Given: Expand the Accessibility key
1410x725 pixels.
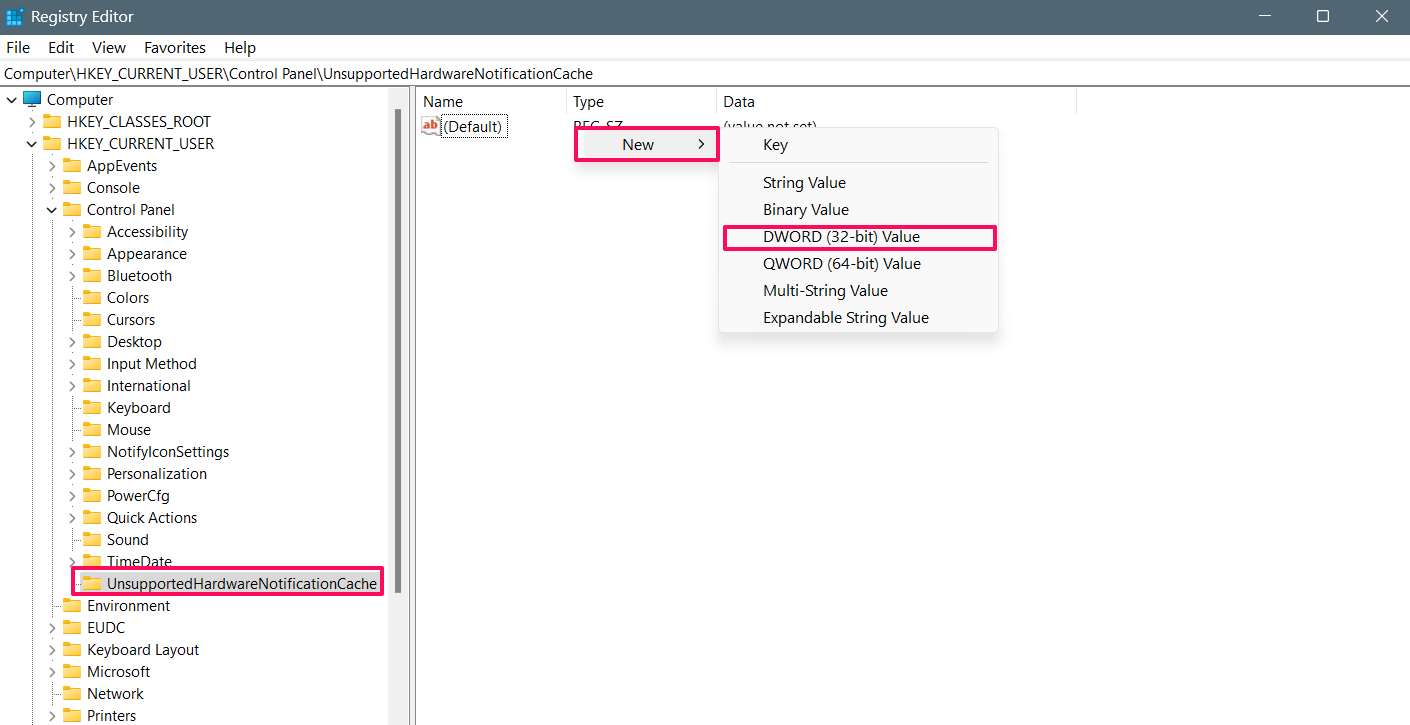Looking at the screenshot, I should [x=72, y=232].
